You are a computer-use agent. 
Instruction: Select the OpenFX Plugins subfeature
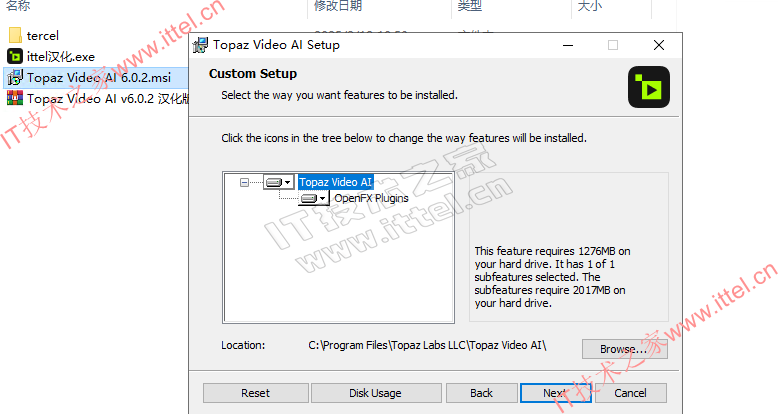click(x=371, y=198)
